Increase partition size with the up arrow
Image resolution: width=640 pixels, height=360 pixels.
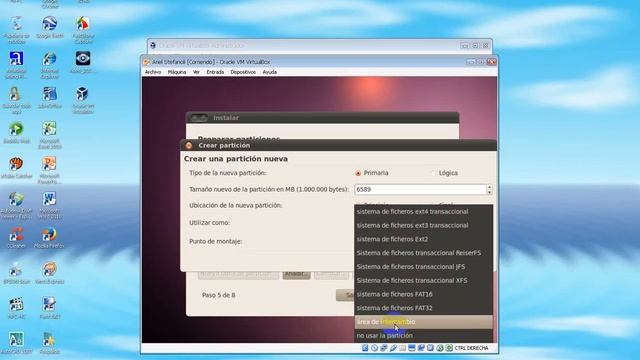tap(489, 187)
